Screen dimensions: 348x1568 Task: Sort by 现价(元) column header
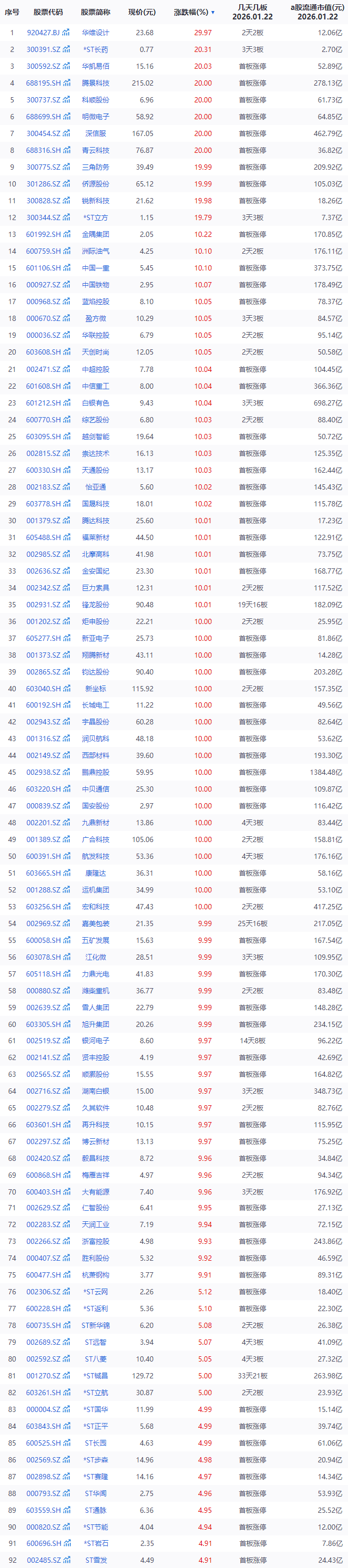click(142, 12)
